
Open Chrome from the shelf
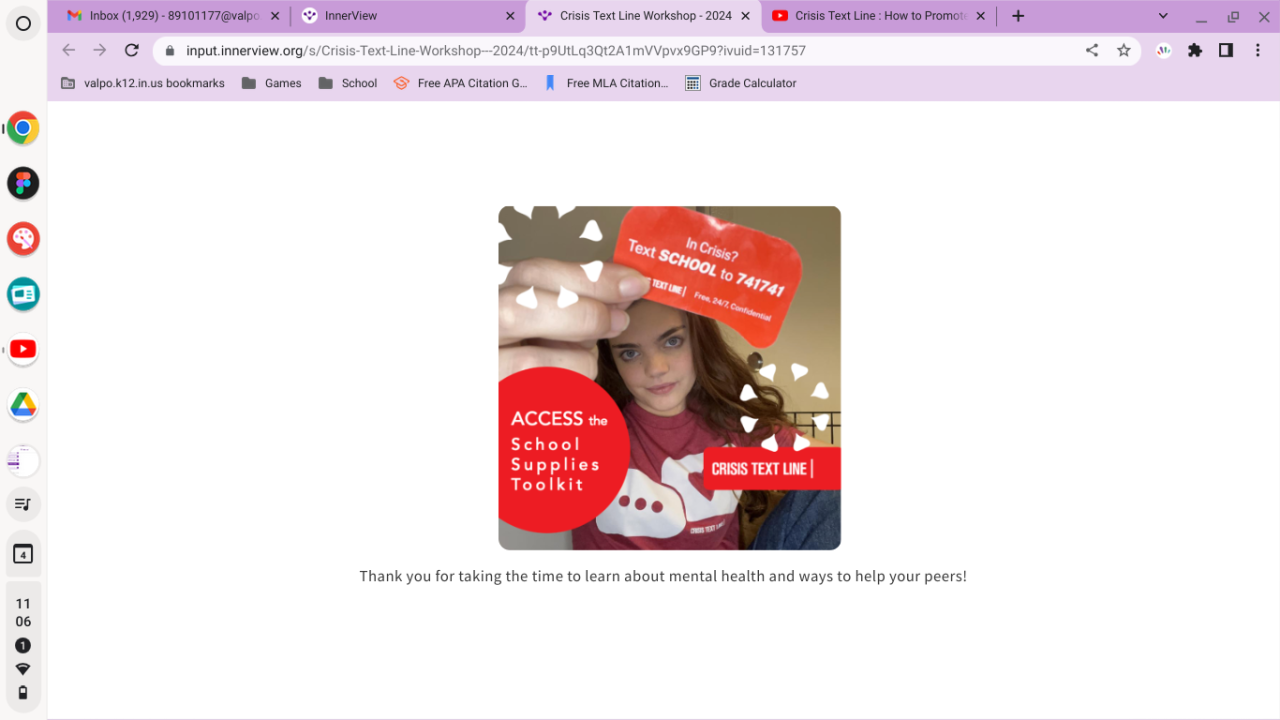point(23,128)
